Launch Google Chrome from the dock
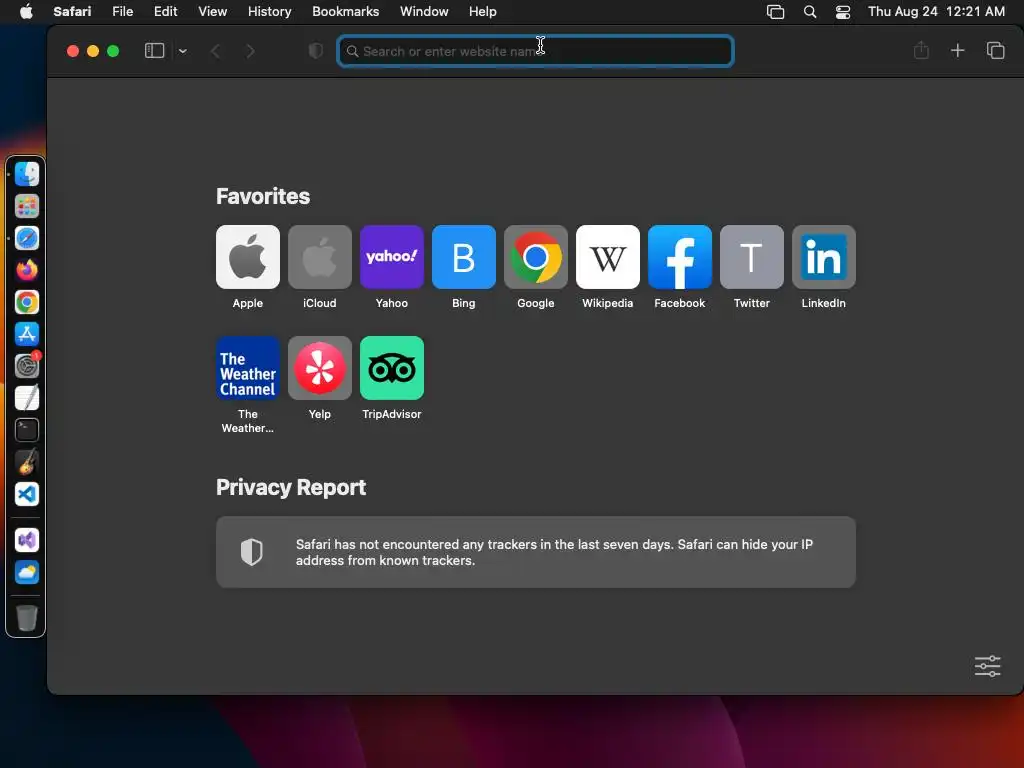 [x=27, y=302]
